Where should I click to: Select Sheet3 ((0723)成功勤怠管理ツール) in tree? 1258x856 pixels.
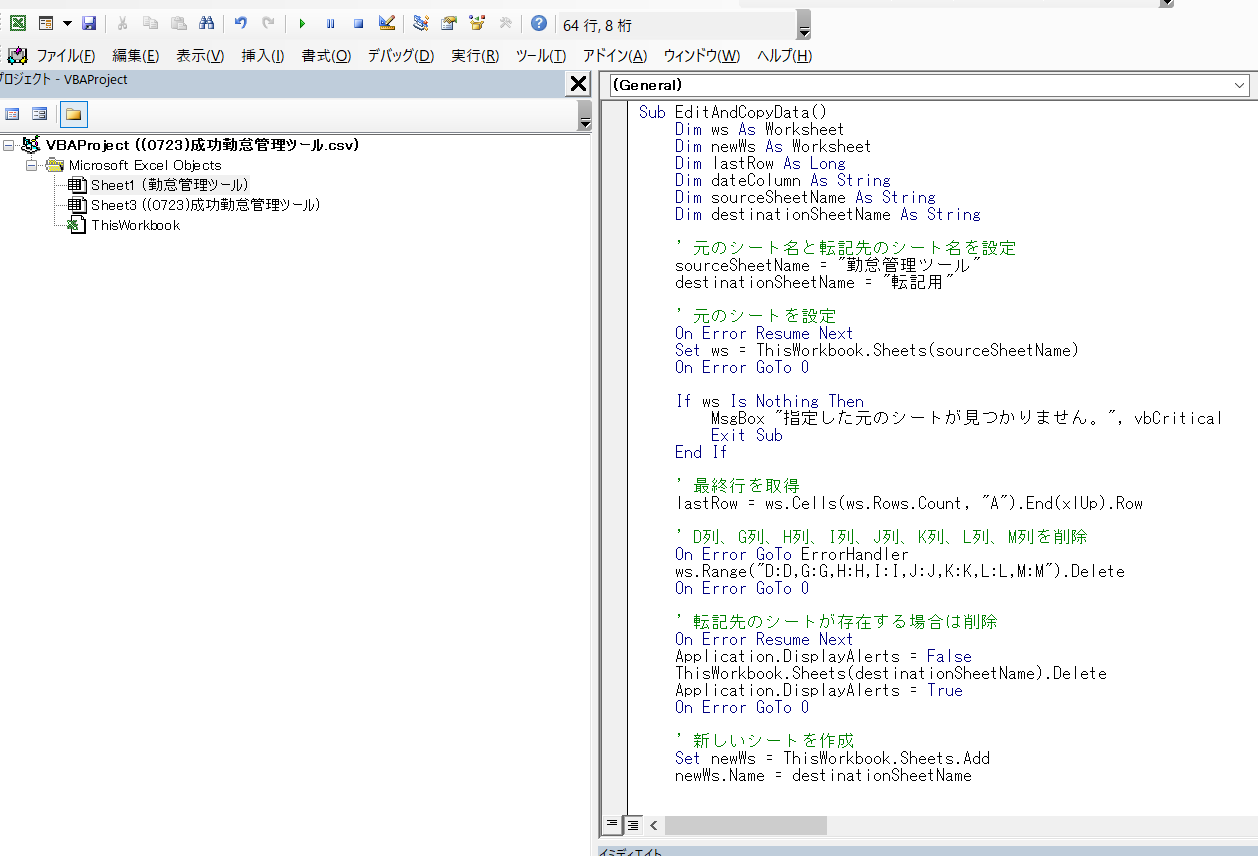(x=205, y=205)
